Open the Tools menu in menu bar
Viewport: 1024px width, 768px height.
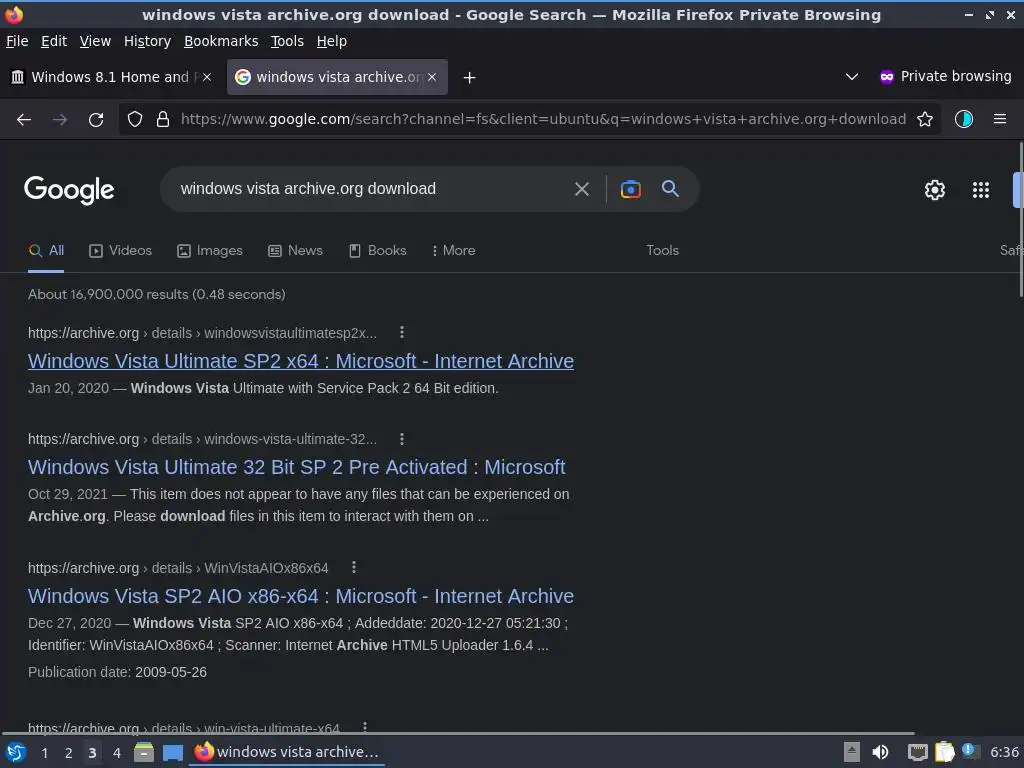[287, 41]
